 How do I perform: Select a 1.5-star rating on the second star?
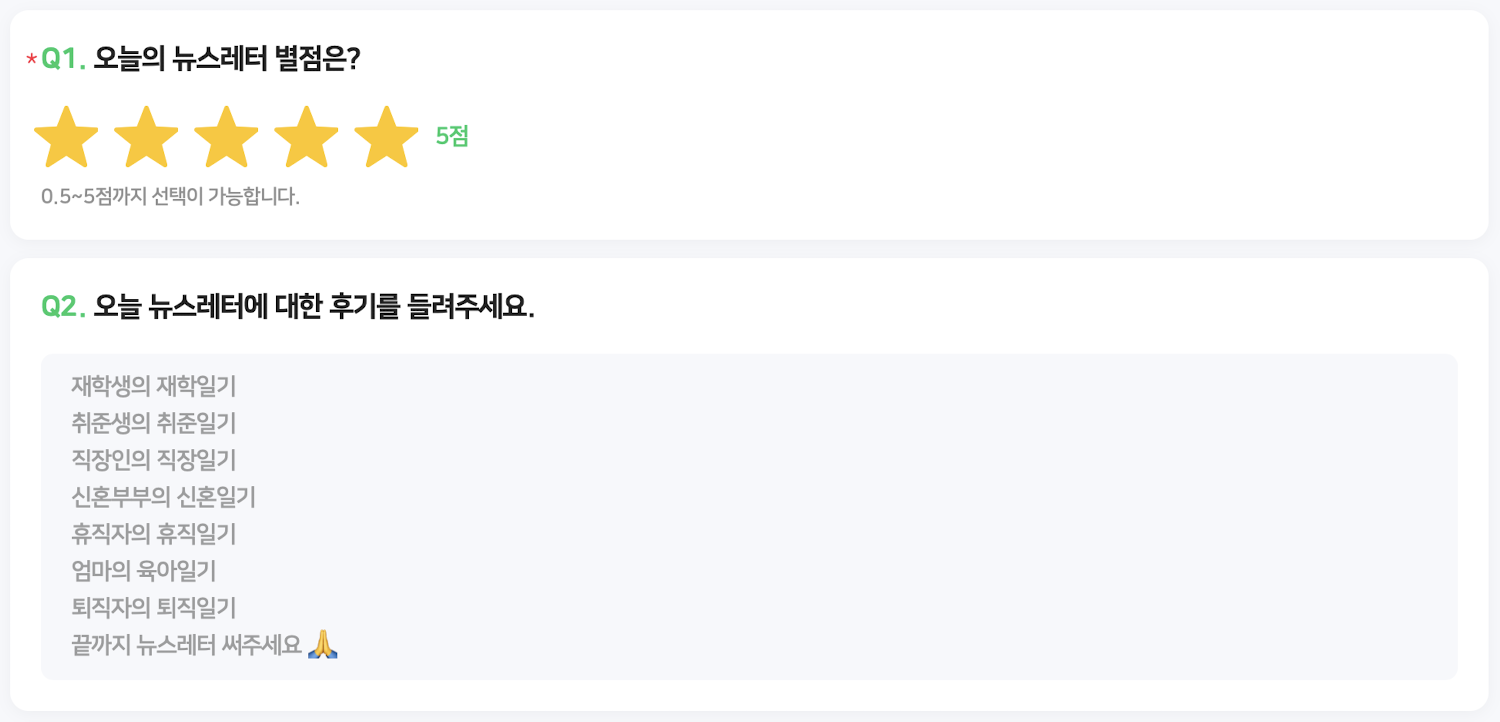130,137
